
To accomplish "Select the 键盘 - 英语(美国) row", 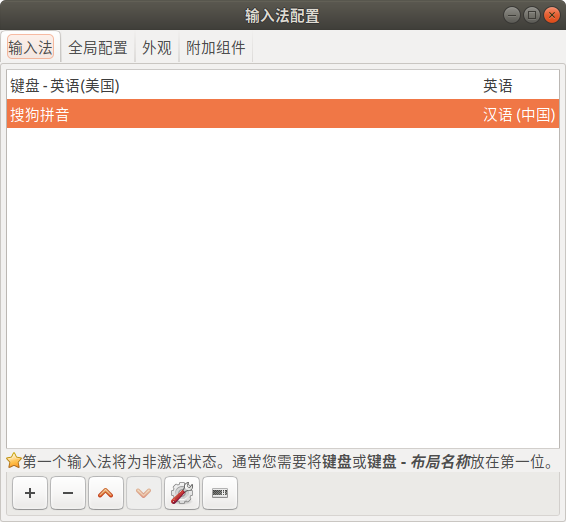I will click(x=283, y=86).
